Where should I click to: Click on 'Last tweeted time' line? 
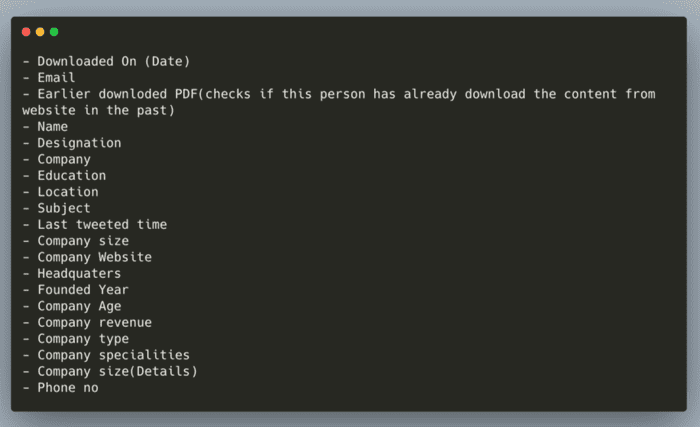click(x=95, y=225)
